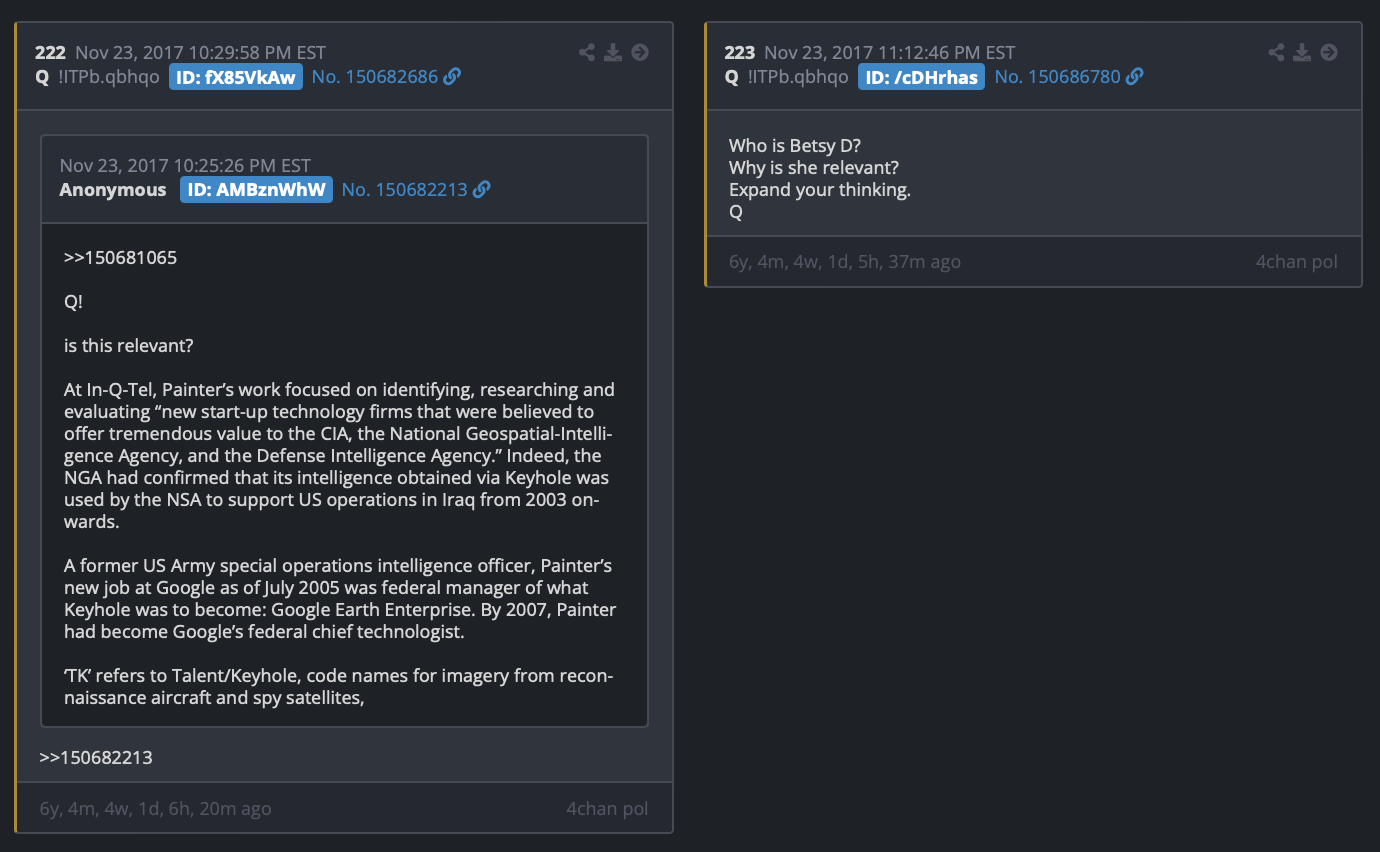Click the ID: /cDHrhas badge
Viewport: 1380px width, 852px height.
click(x=921, y=77)
